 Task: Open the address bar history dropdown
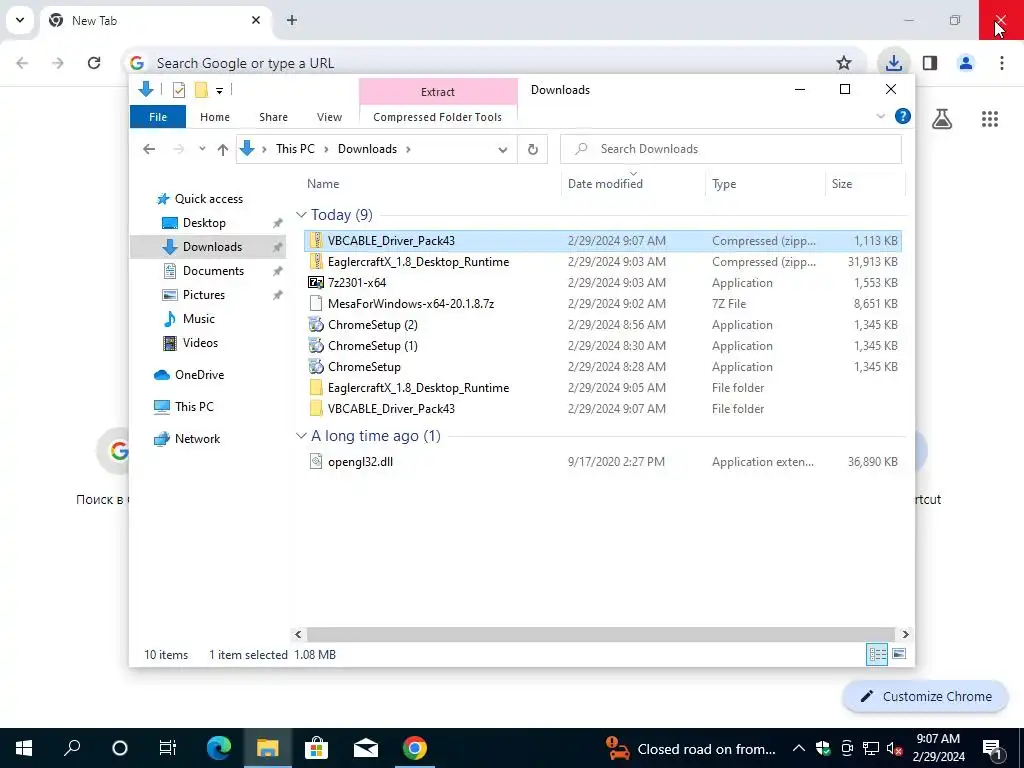tap(502, 150)
